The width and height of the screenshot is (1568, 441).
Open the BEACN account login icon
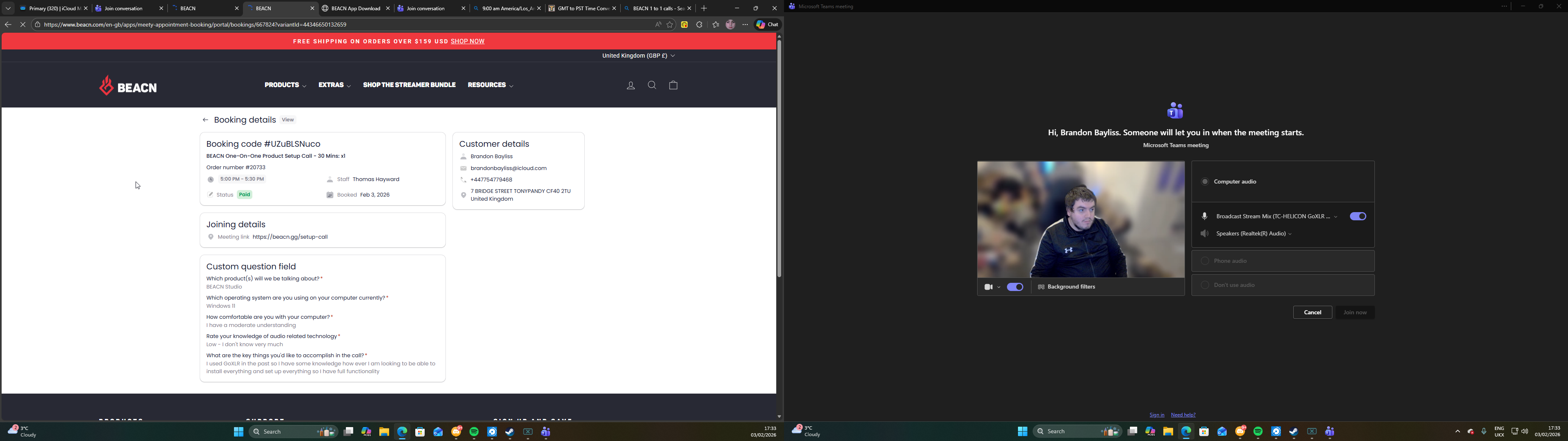click(x=630, y=86)
